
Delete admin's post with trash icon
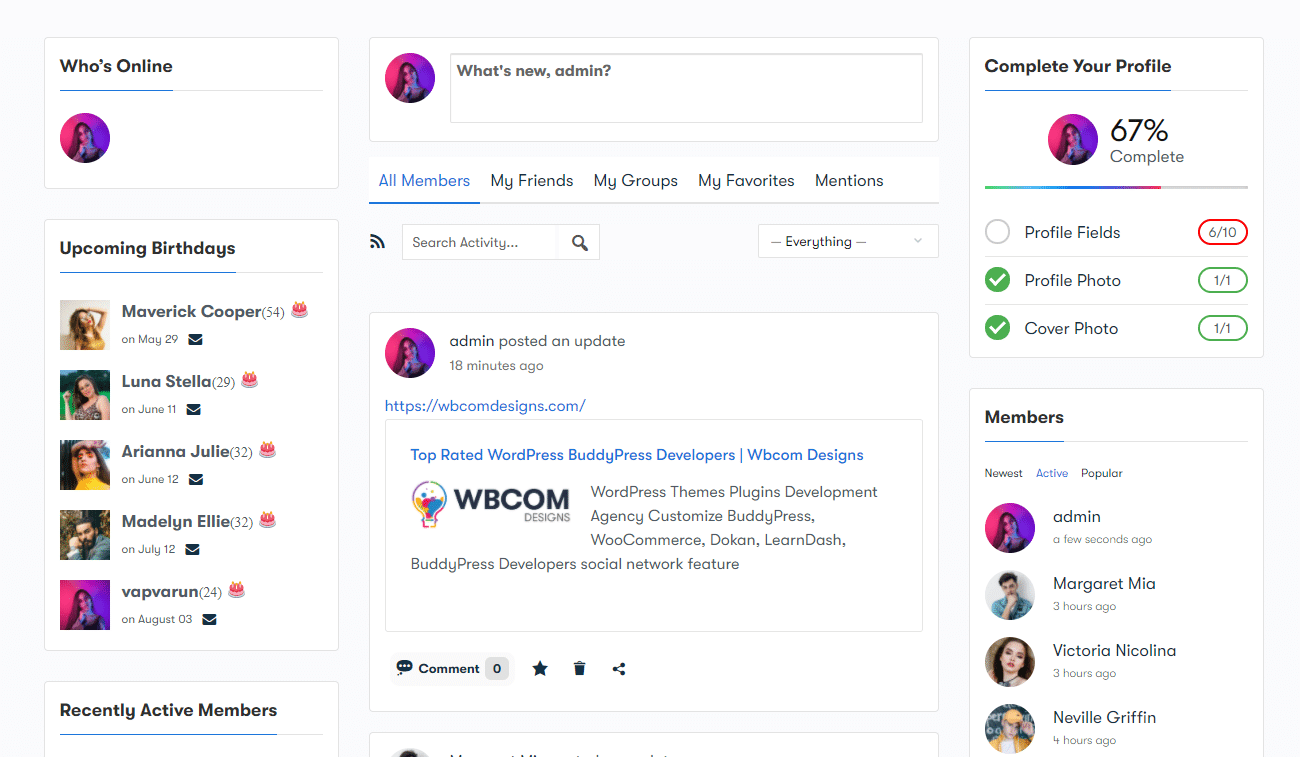point(579,669)
